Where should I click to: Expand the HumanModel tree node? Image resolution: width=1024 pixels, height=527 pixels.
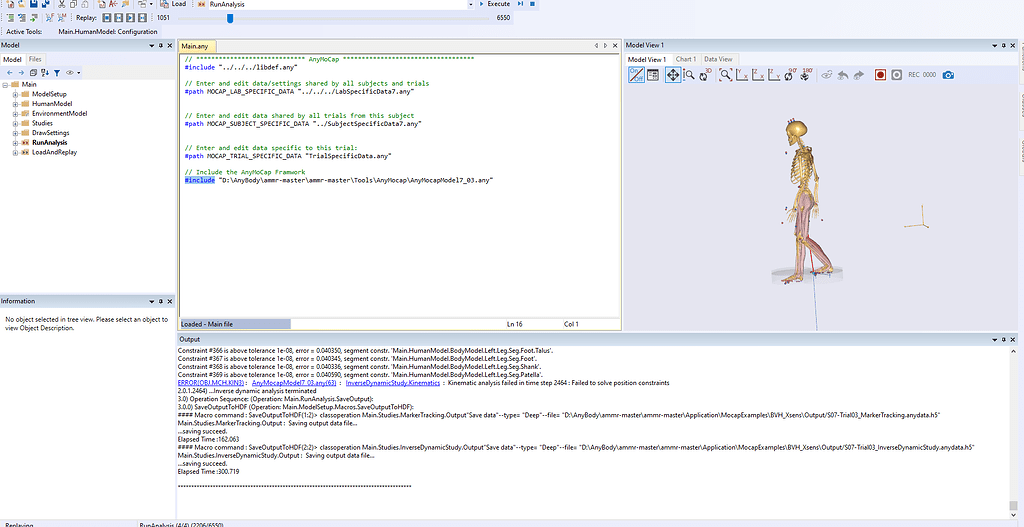pos(16,103)
